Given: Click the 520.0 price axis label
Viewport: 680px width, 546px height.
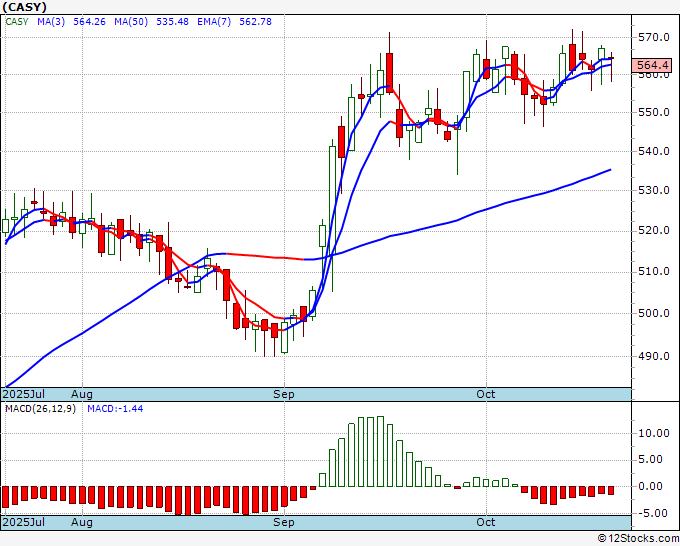Looking at the screenshot, I should tap(653, 230).
